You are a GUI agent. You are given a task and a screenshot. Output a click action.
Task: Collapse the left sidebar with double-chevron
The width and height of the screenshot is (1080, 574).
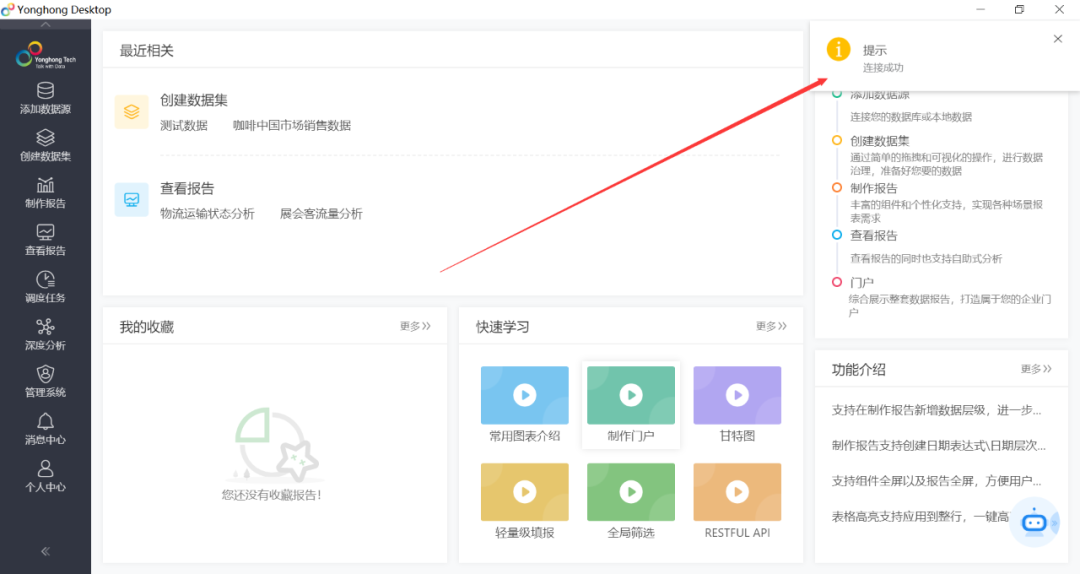click(x=45, y=551)
